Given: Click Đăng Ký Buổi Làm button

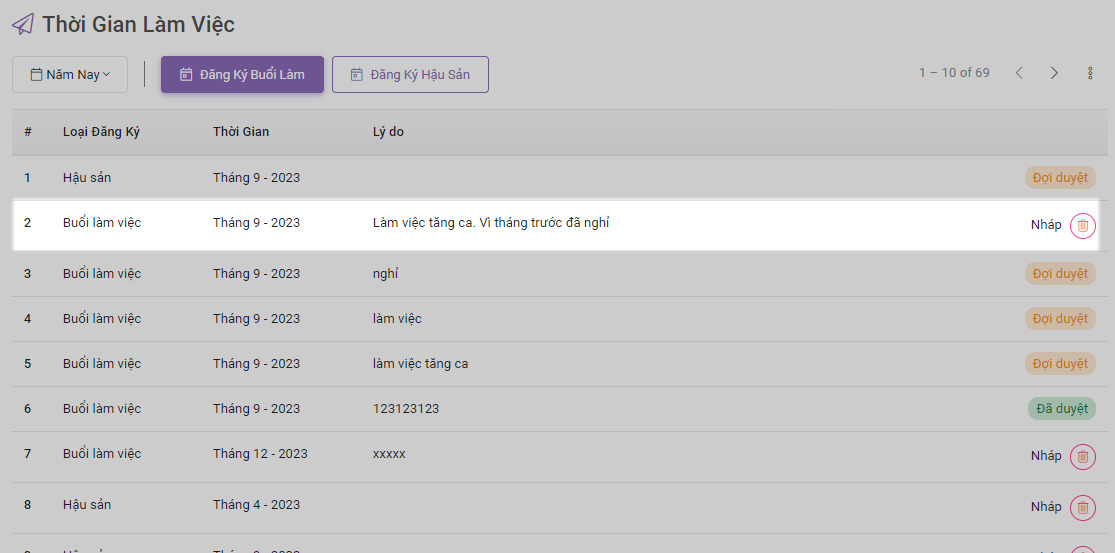Looking at the screenshot, I should pos(242,75).
